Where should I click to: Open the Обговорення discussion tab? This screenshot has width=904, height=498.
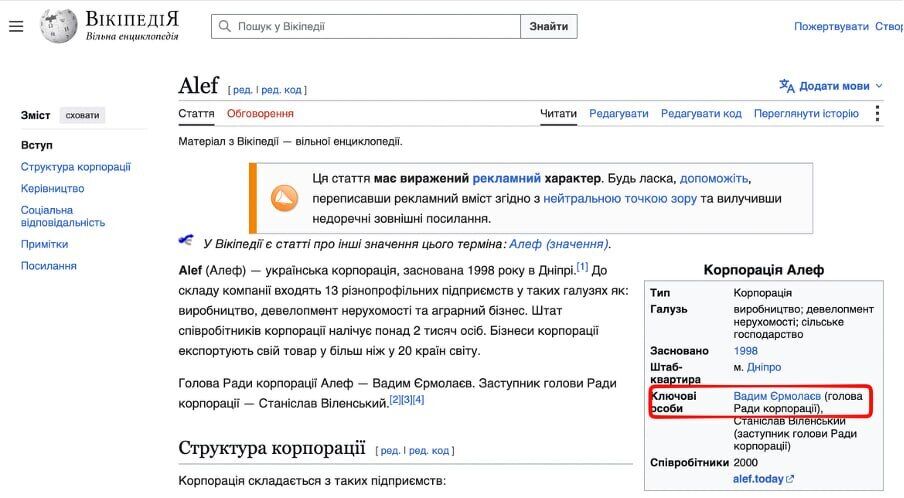260,114
